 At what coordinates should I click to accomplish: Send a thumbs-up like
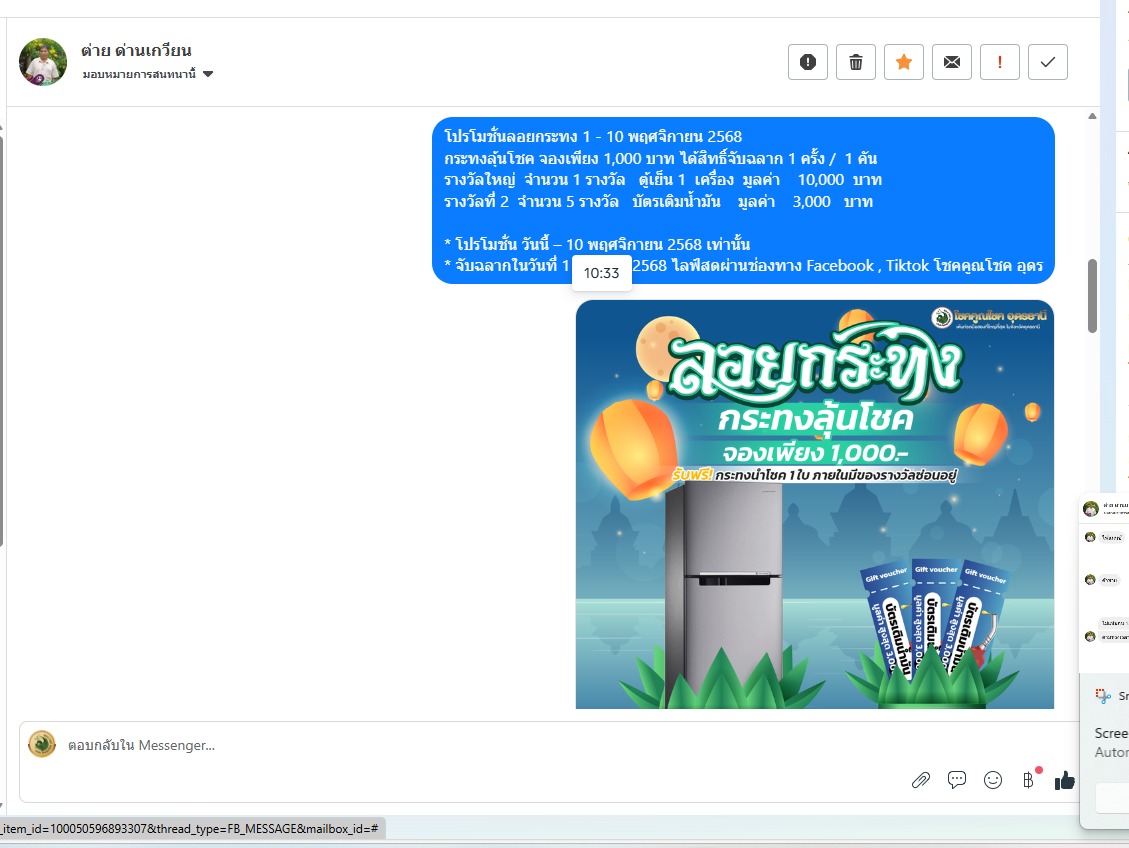pos(1065,780)
